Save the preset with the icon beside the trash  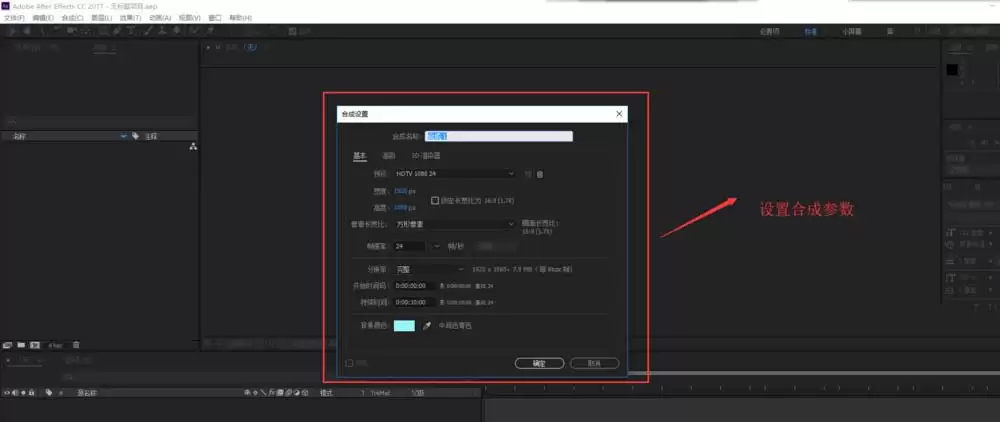527,174
